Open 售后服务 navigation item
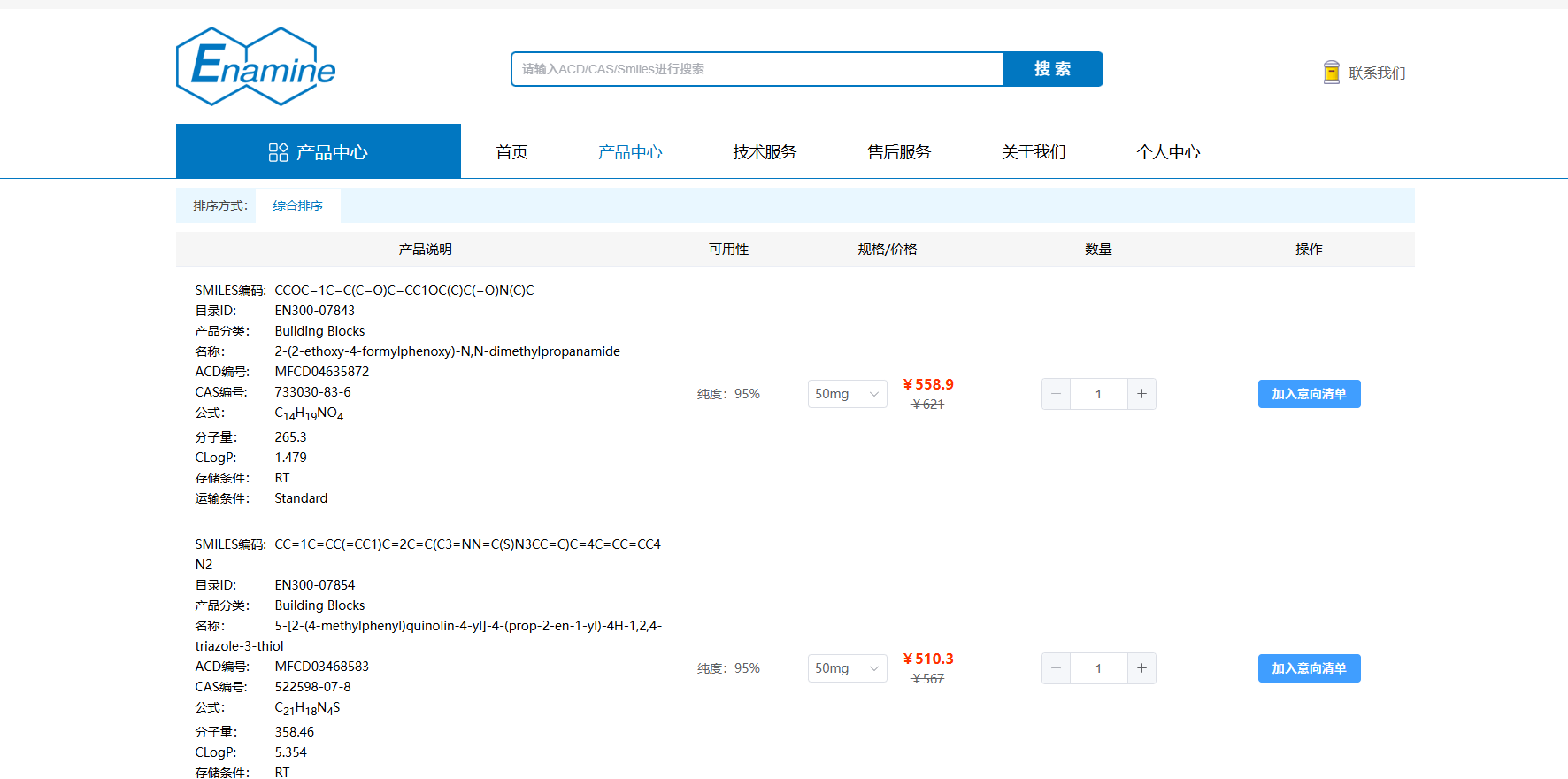1568x779 pixels. click(899, 152)
